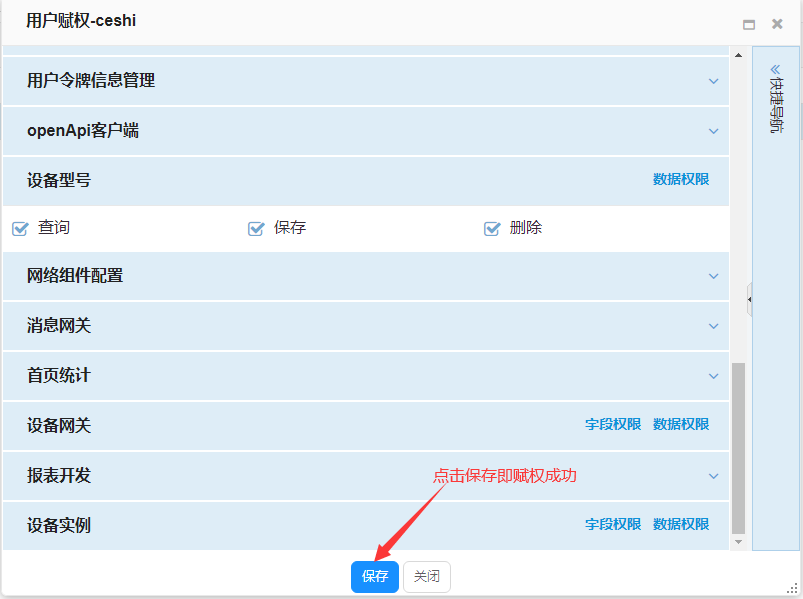The width and height of the screenshot is (803, 599).
Task: Open 字段权限 for 设备网关
Action: point(613,425)
